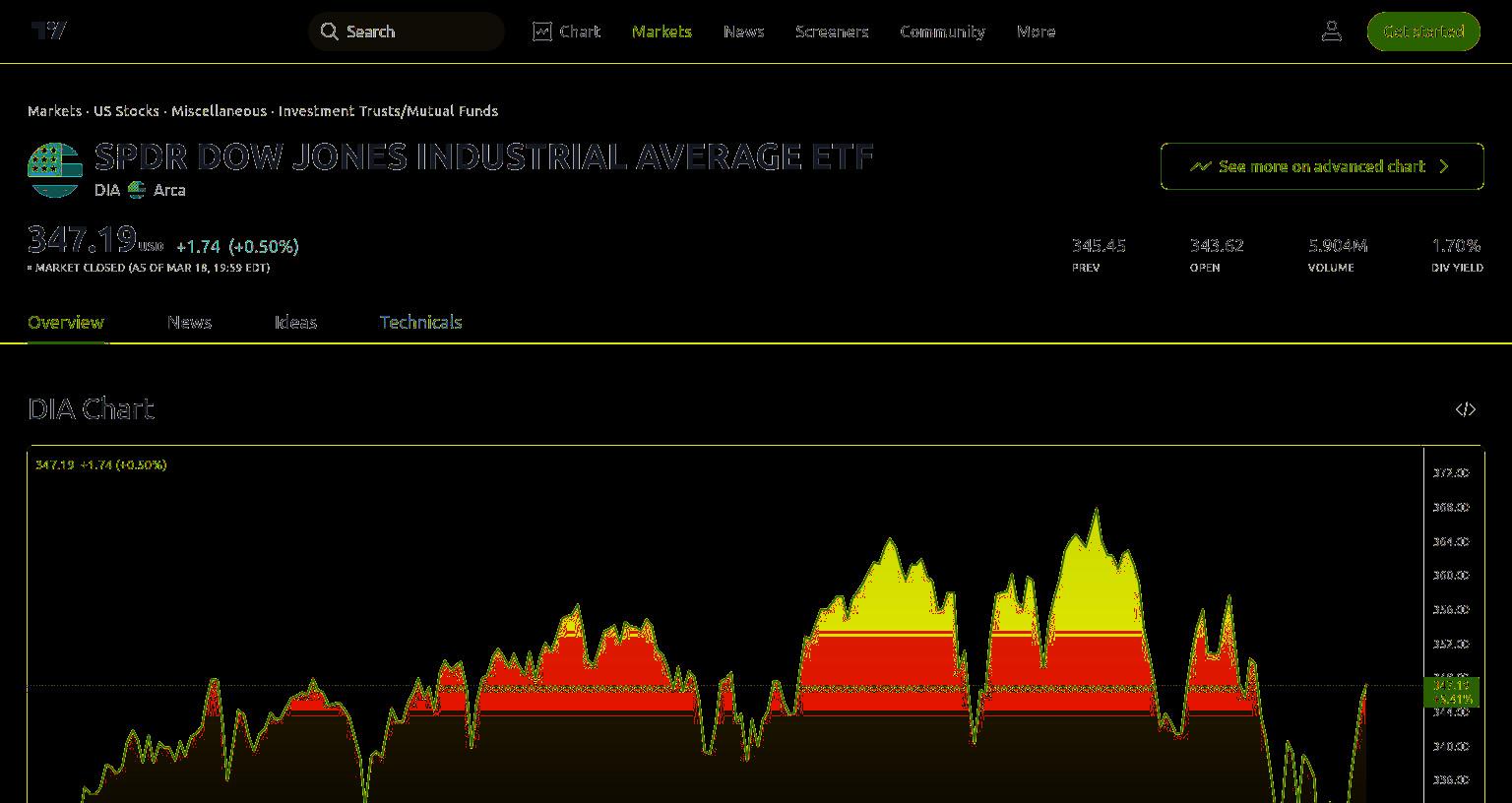The height and width of the screenshot is (803, 1512).
Task: Click the 343.62 OPEN value
Action: [x=1217, y=245]
